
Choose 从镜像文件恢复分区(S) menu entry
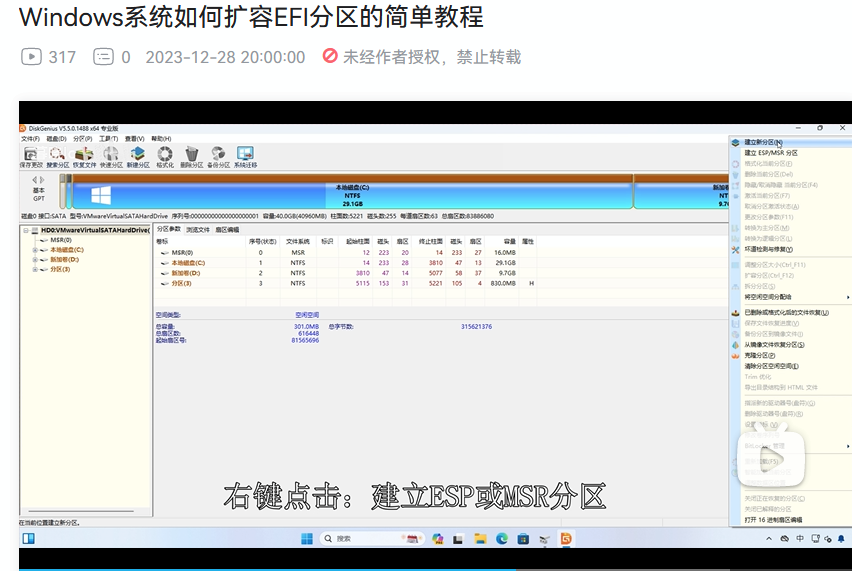pyautogui.click(x=791, y=344)
